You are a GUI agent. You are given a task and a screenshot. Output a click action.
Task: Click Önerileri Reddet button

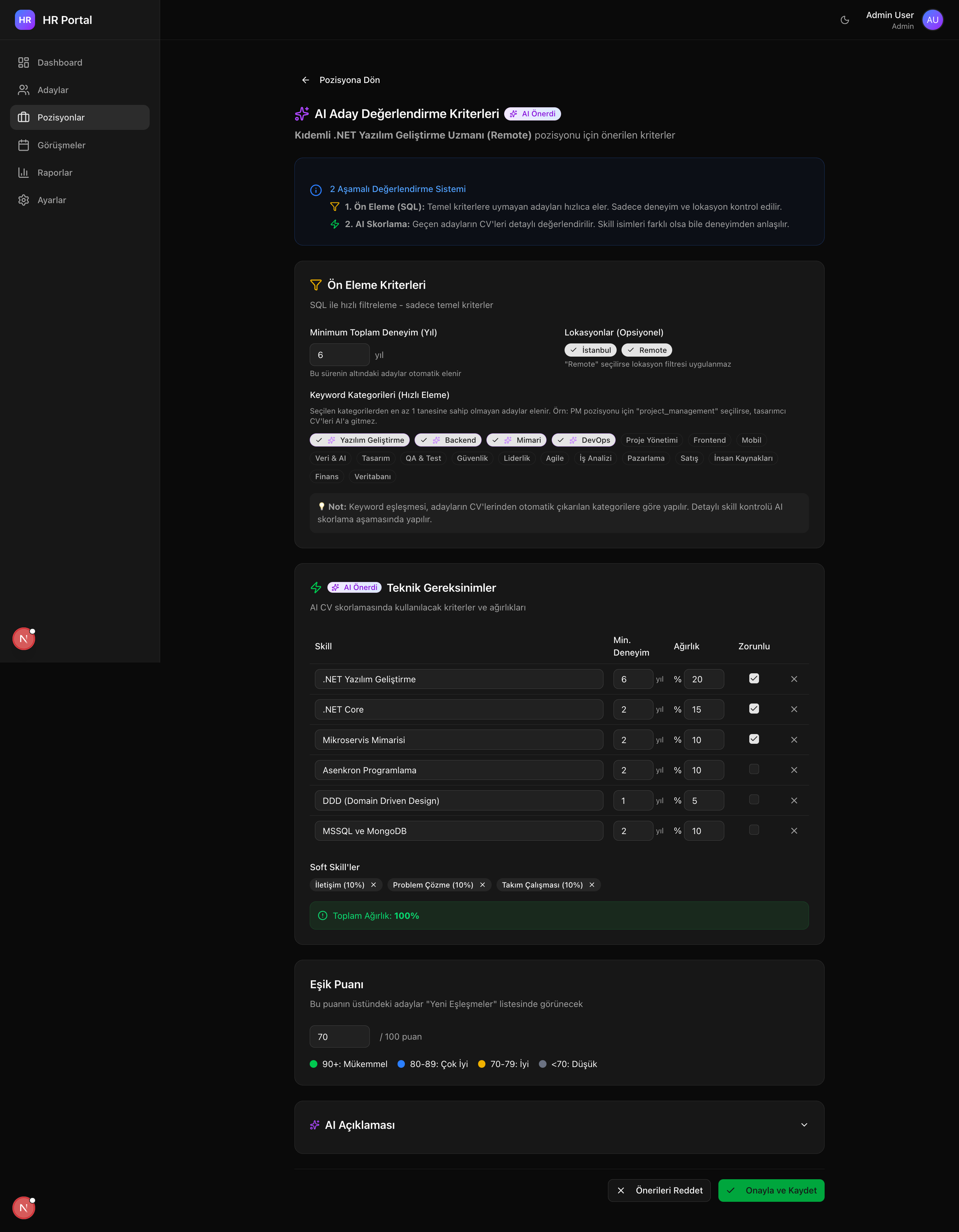point(659,1190)
